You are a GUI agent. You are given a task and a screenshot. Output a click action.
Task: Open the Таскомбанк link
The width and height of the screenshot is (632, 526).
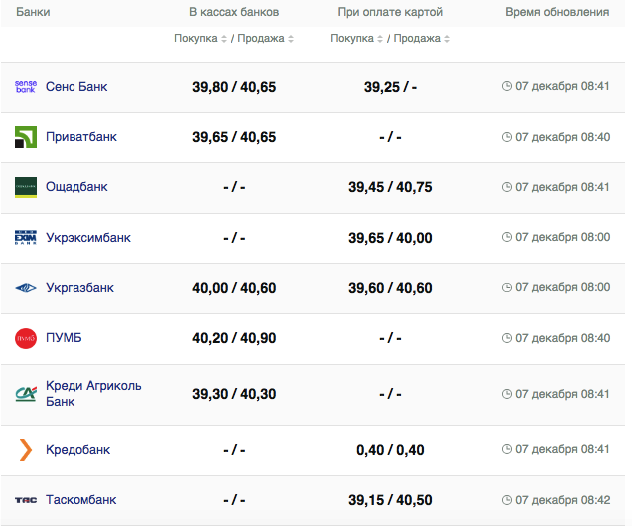pos(81,500)
